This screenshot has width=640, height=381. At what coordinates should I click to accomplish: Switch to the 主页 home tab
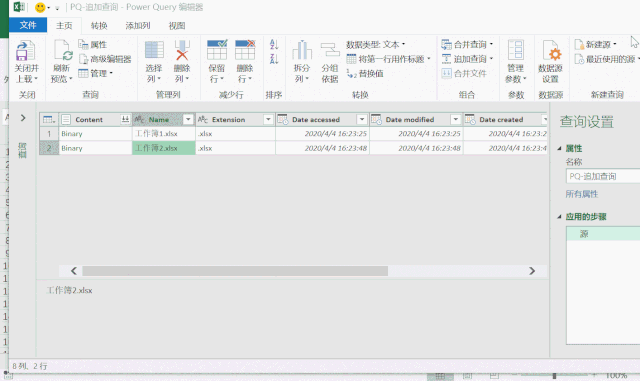click(64, 26)
